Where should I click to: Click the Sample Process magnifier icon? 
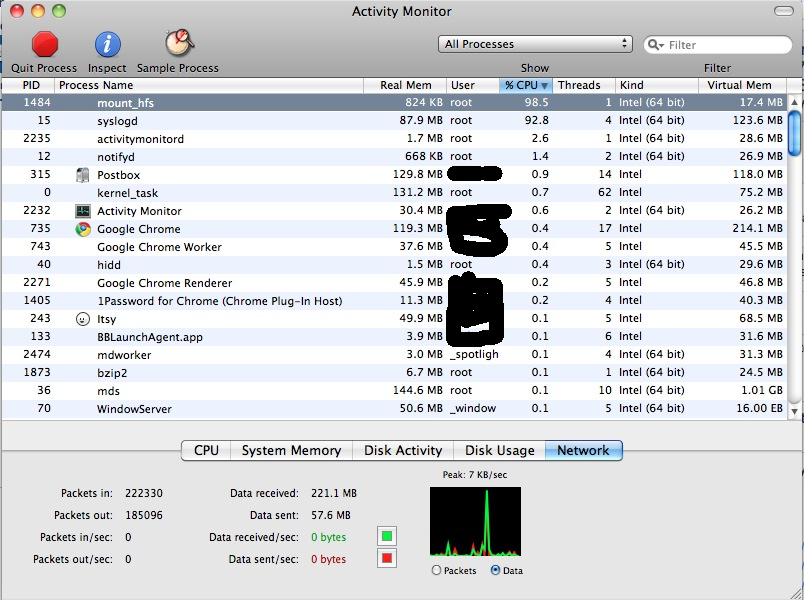pos(179,43)
